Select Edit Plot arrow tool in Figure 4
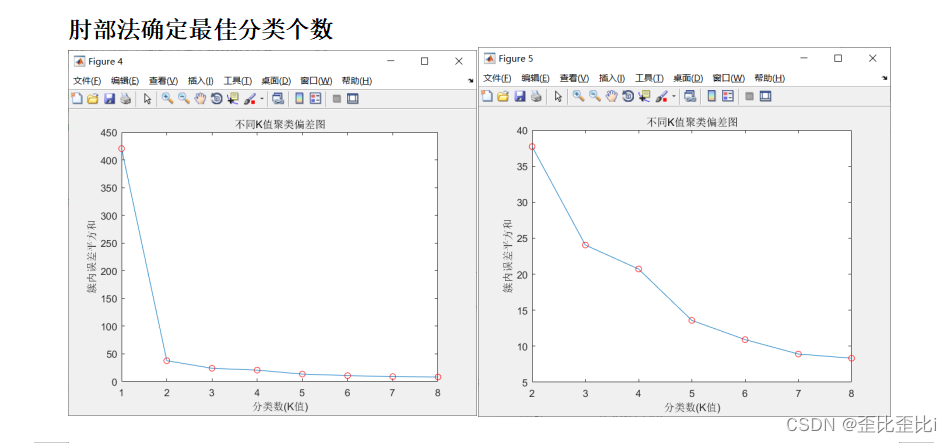This screenshot has width=952, height=443. (x=148, y=99)
